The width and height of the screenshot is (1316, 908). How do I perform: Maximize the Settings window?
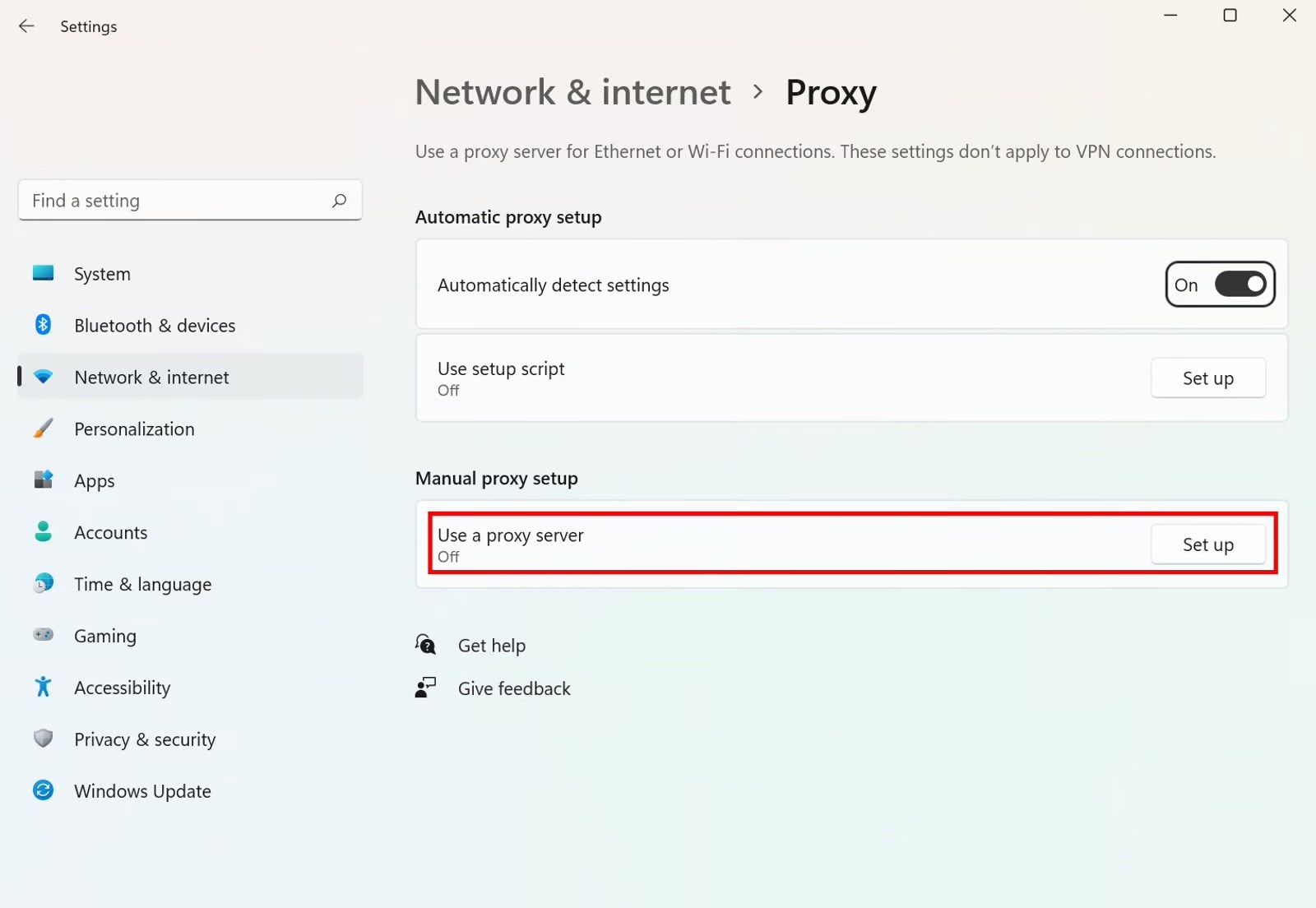coord(1230,16)
